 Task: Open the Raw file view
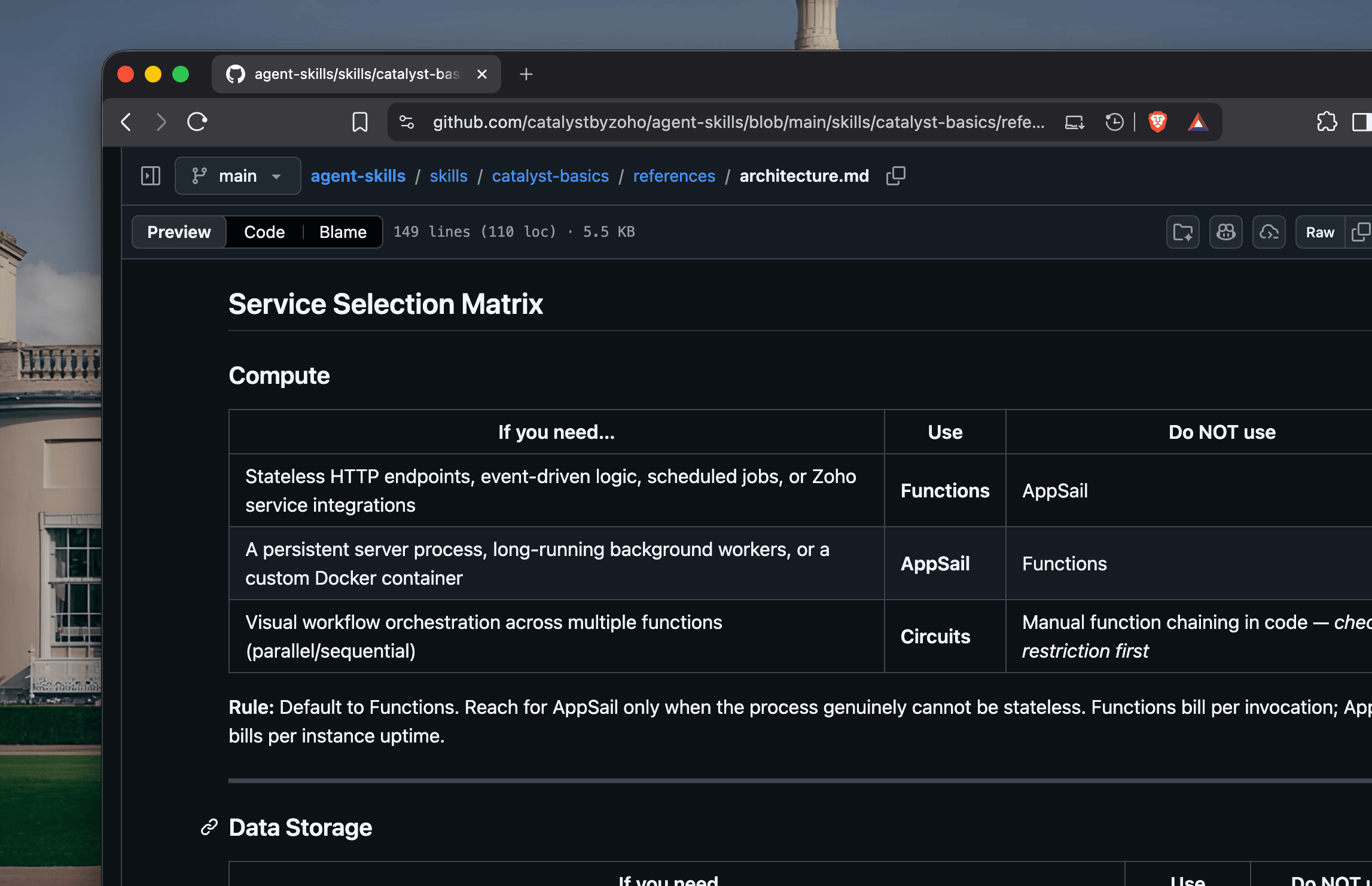(x=1319, y=232)
